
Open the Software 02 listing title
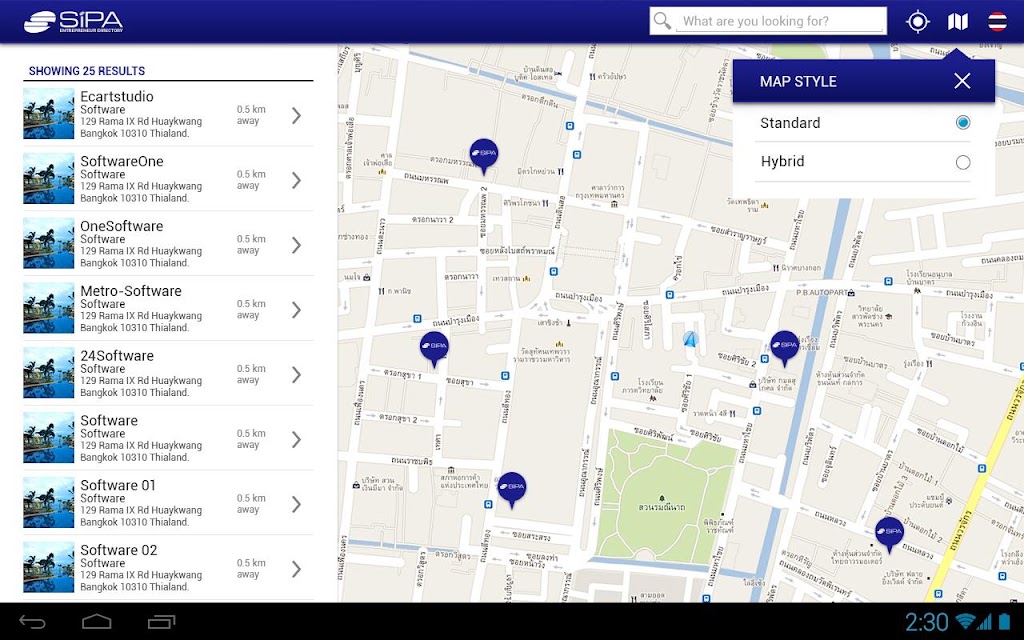point(119,549)
